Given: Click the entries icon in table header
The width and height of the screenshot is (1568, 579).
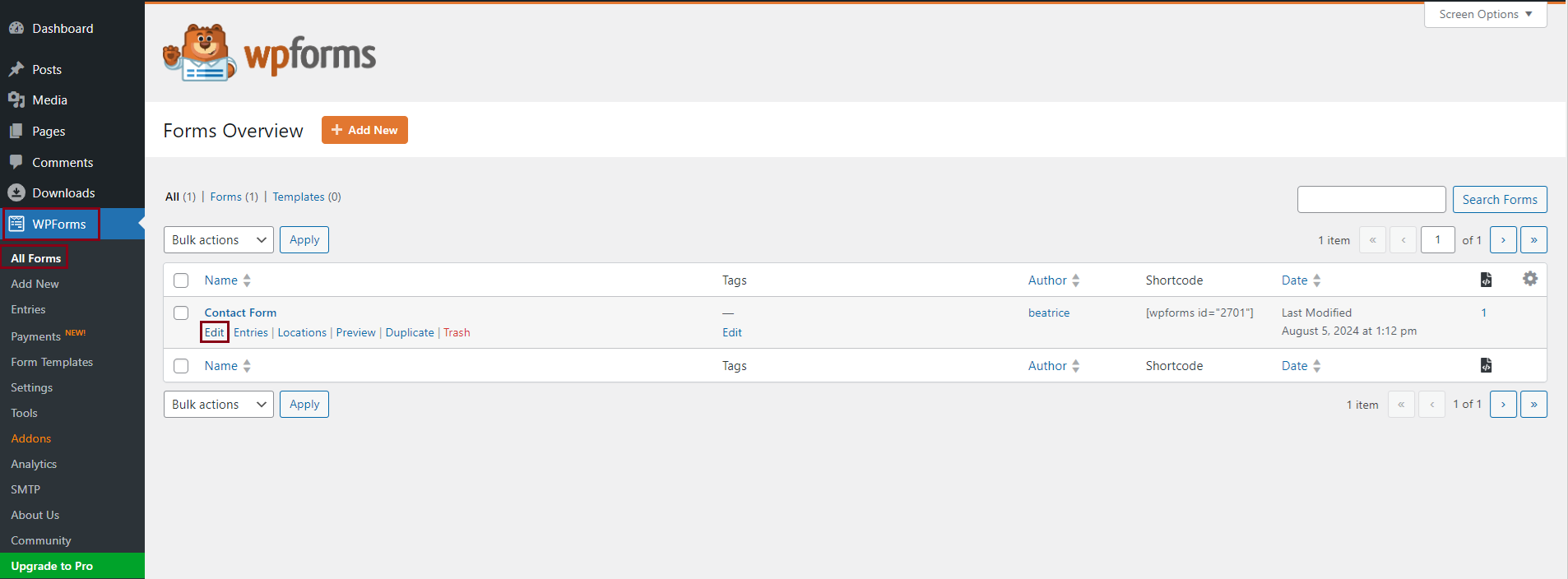Looking at the screenshot, I should [x=1486, y=280].
